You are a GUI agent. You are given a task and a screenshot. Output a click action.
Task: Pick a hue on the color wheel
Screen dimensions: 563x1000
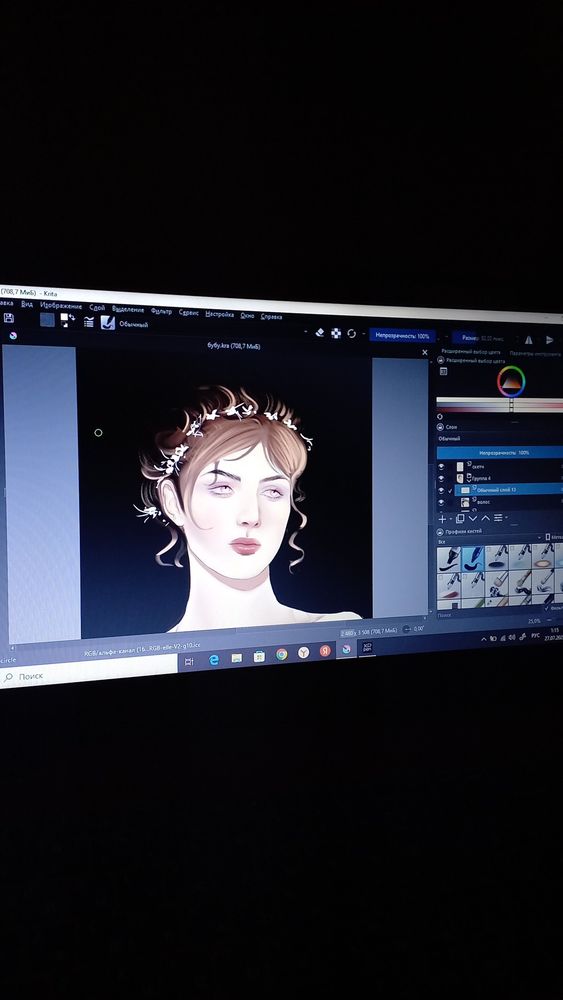(x=511, y=382)
